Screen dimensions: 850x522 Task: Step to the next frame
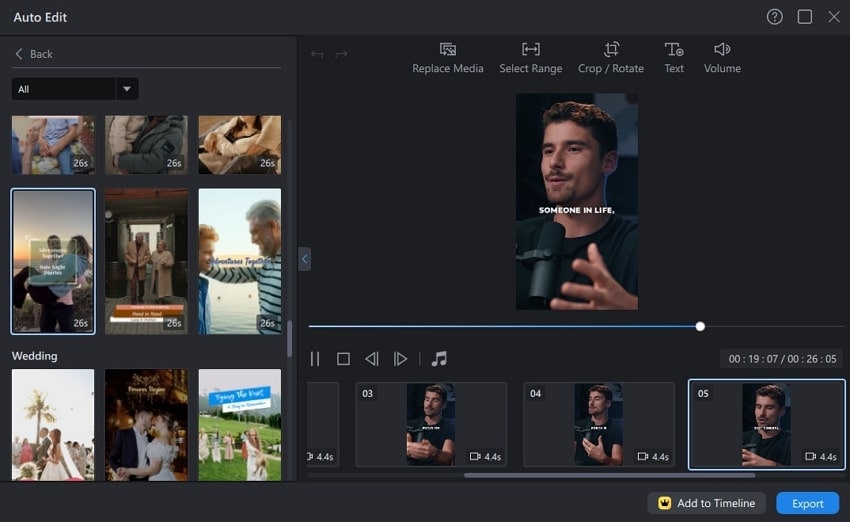pos(400,359)
